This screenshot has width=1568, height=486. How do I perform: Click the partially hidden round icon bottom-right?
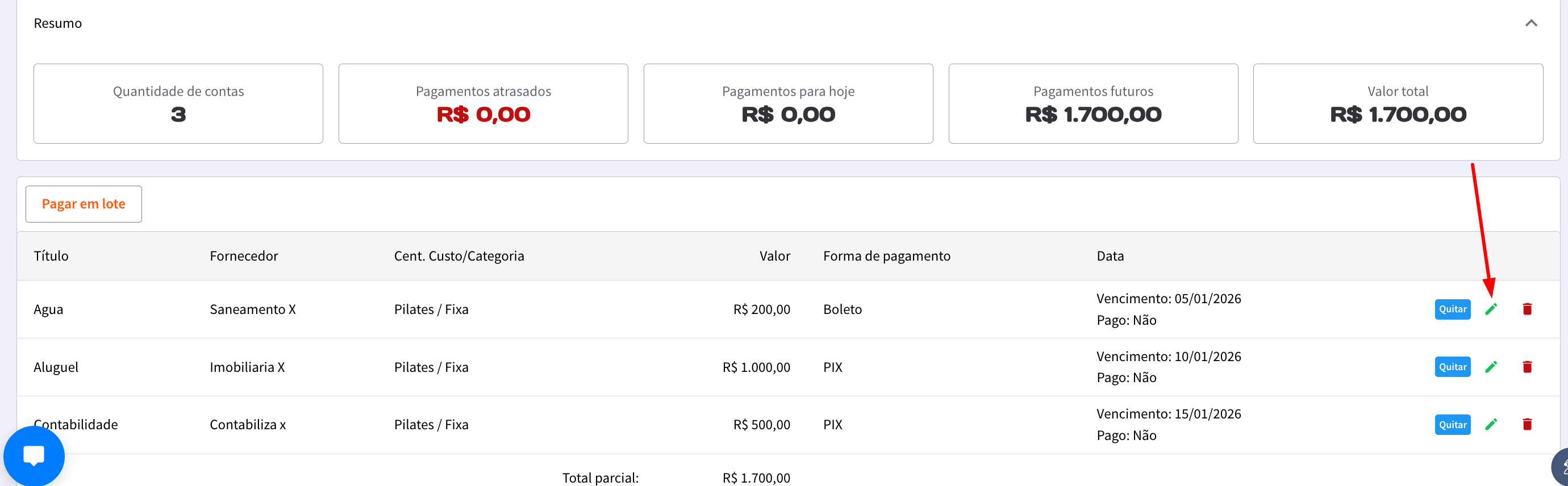(1561, 467)
